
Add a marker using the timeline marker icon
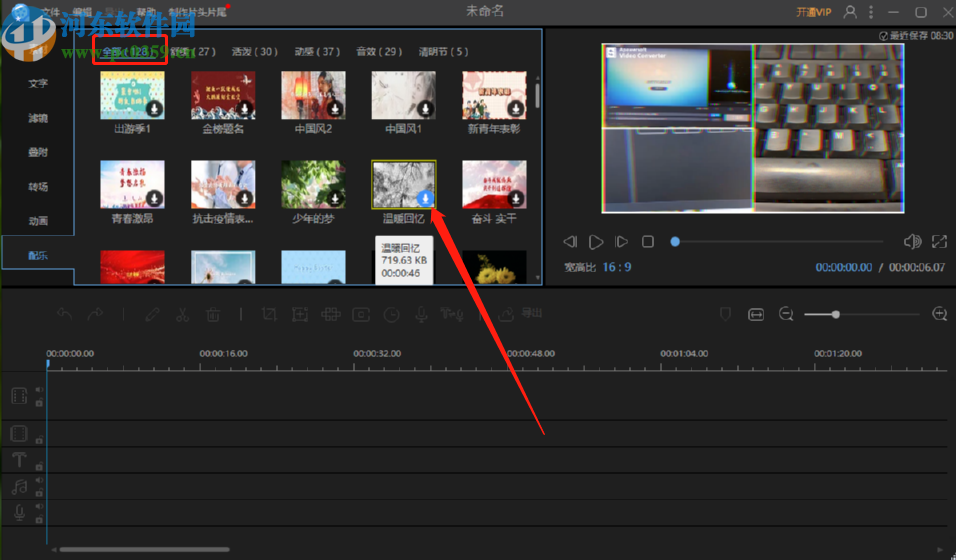pyautogui.click(x=725, y=314)
